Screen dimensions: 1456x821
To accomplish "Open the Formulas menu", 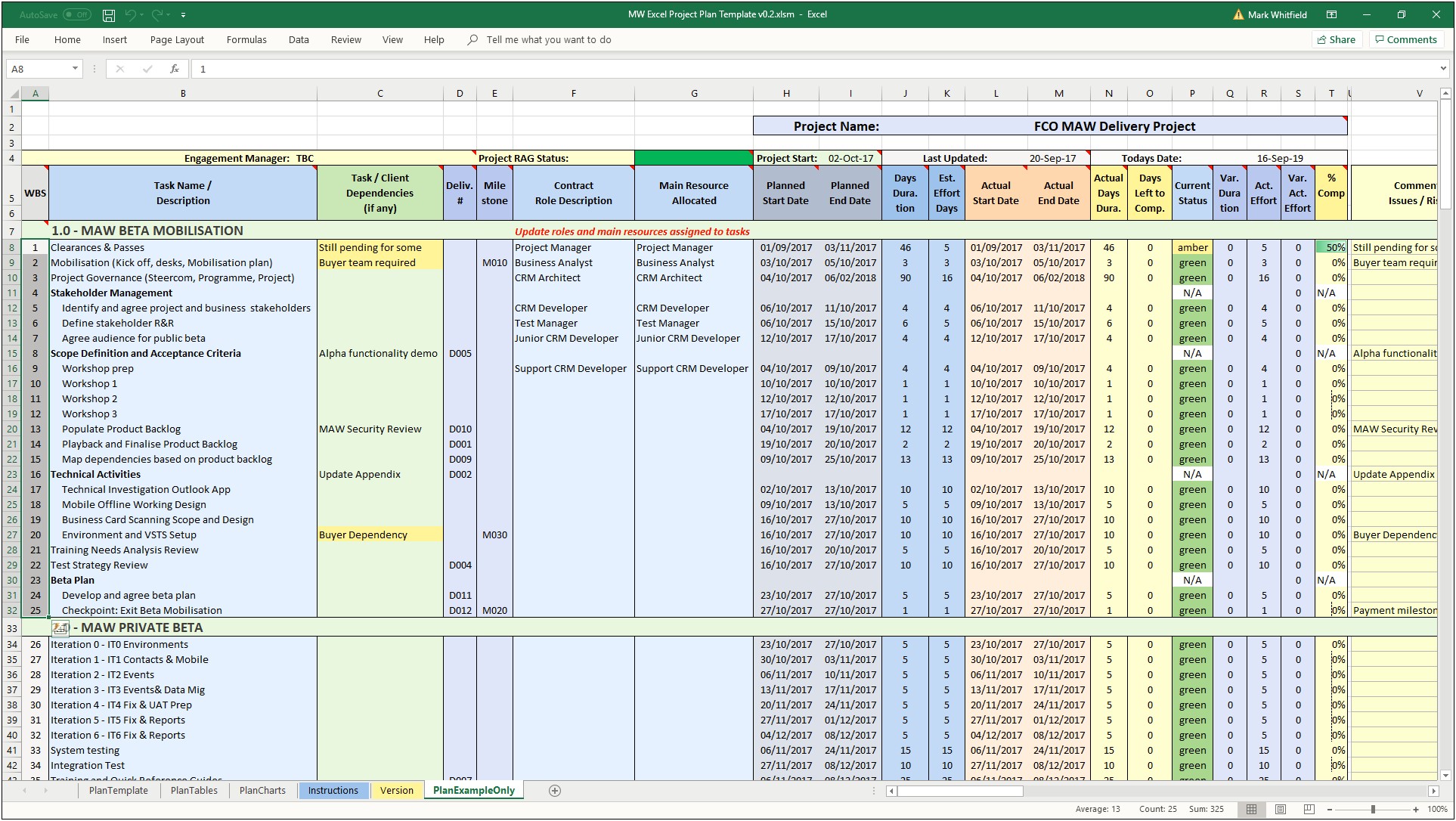I will tap(246, 40).
